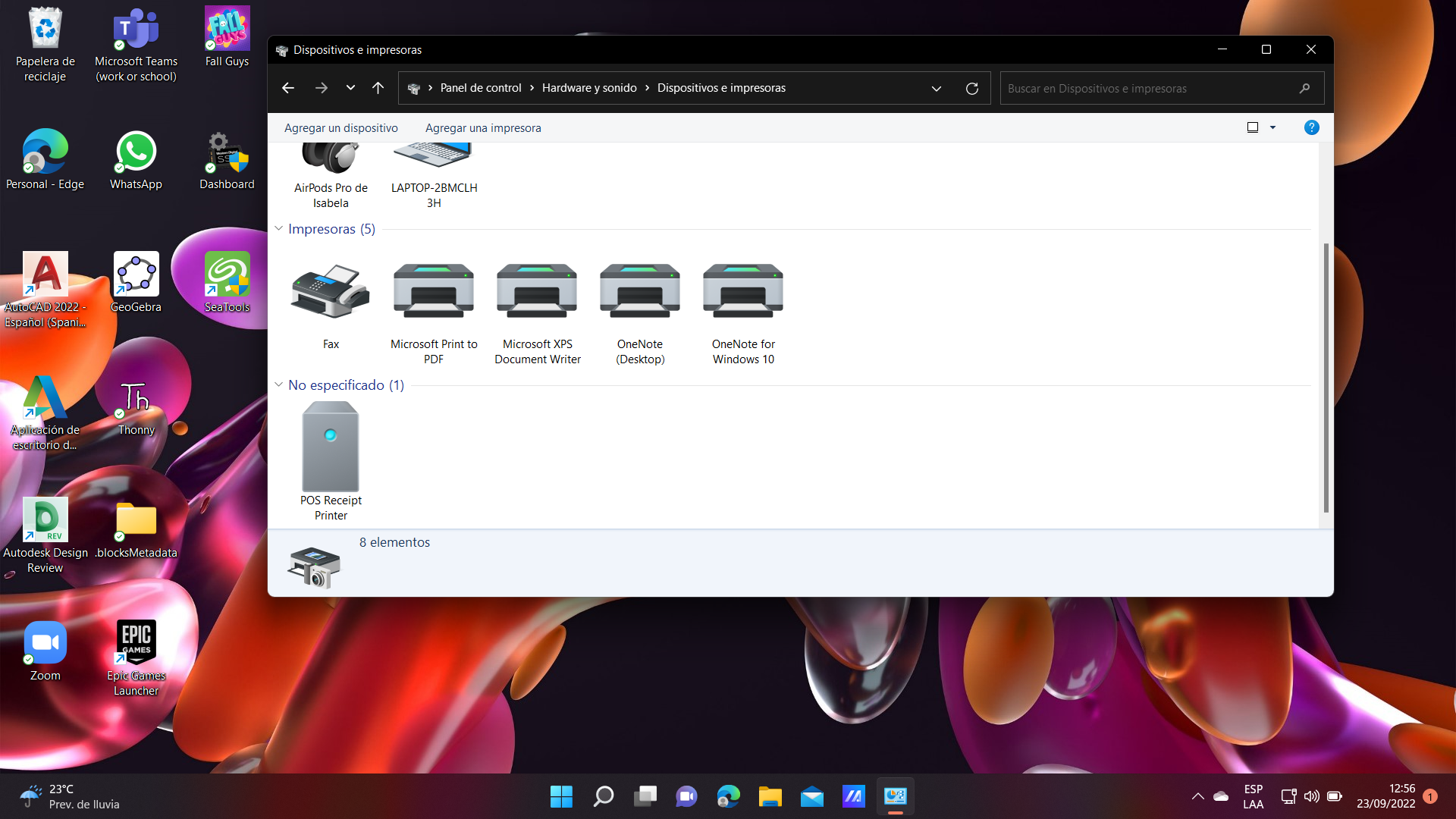The image size is (1456, 819).
Task: Refresh the Dispositivos e impresoras view
Action: [x=971, y=88]
